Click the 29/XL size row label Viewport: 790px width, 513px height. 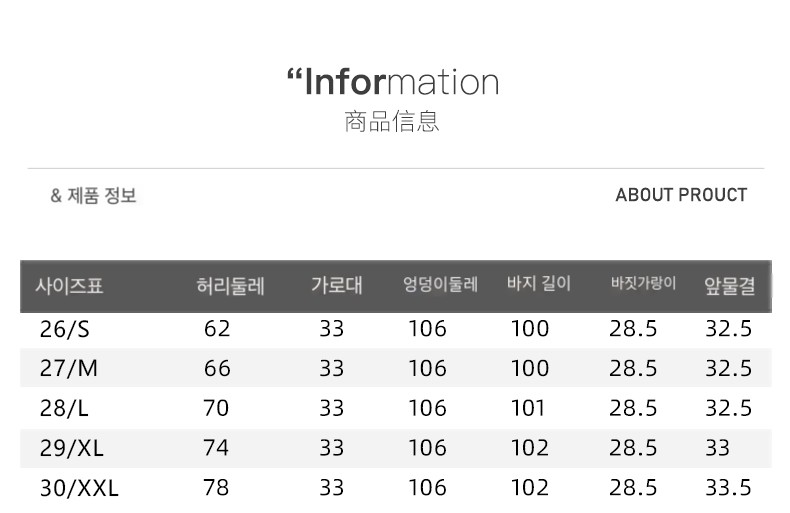(x=72, y=448)
